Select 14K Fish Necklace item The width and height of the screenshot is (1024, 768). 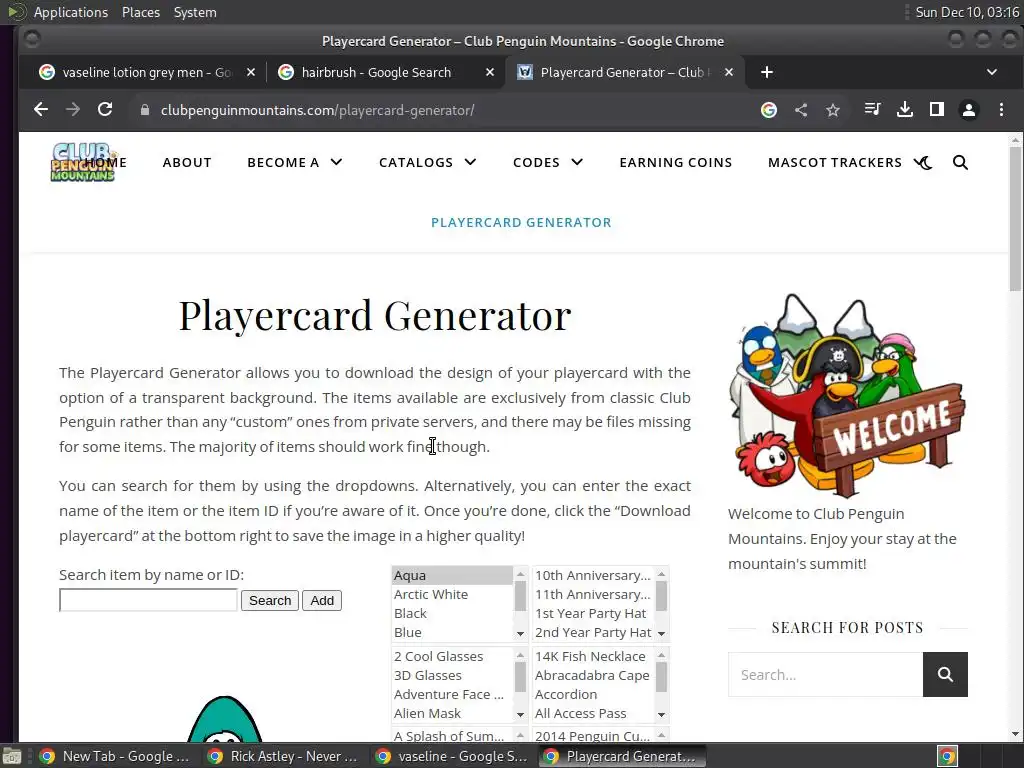593,656
